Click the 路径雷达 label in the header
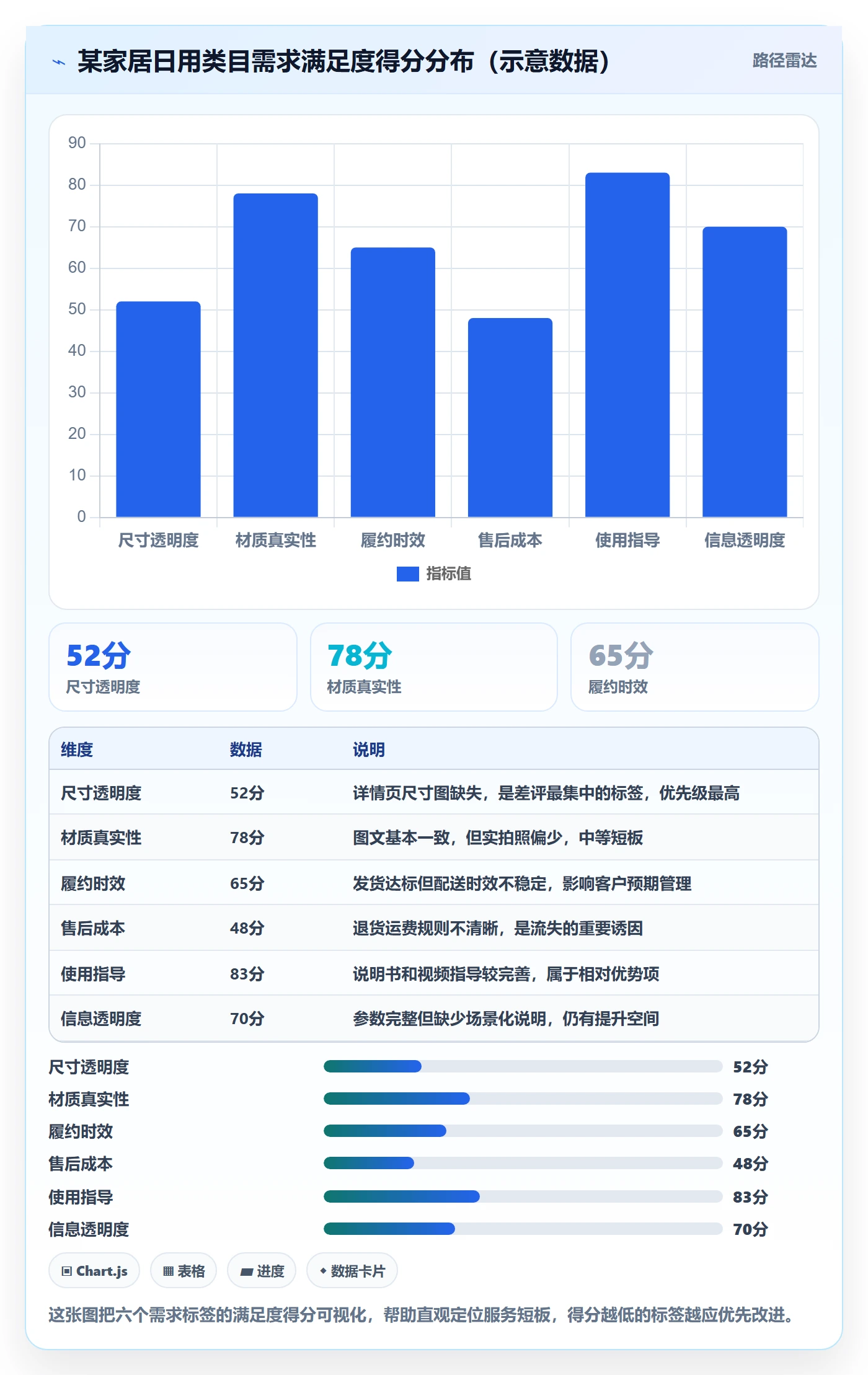Image resolution: width=868 pixels, height=1375 pixels. point(784,61)
